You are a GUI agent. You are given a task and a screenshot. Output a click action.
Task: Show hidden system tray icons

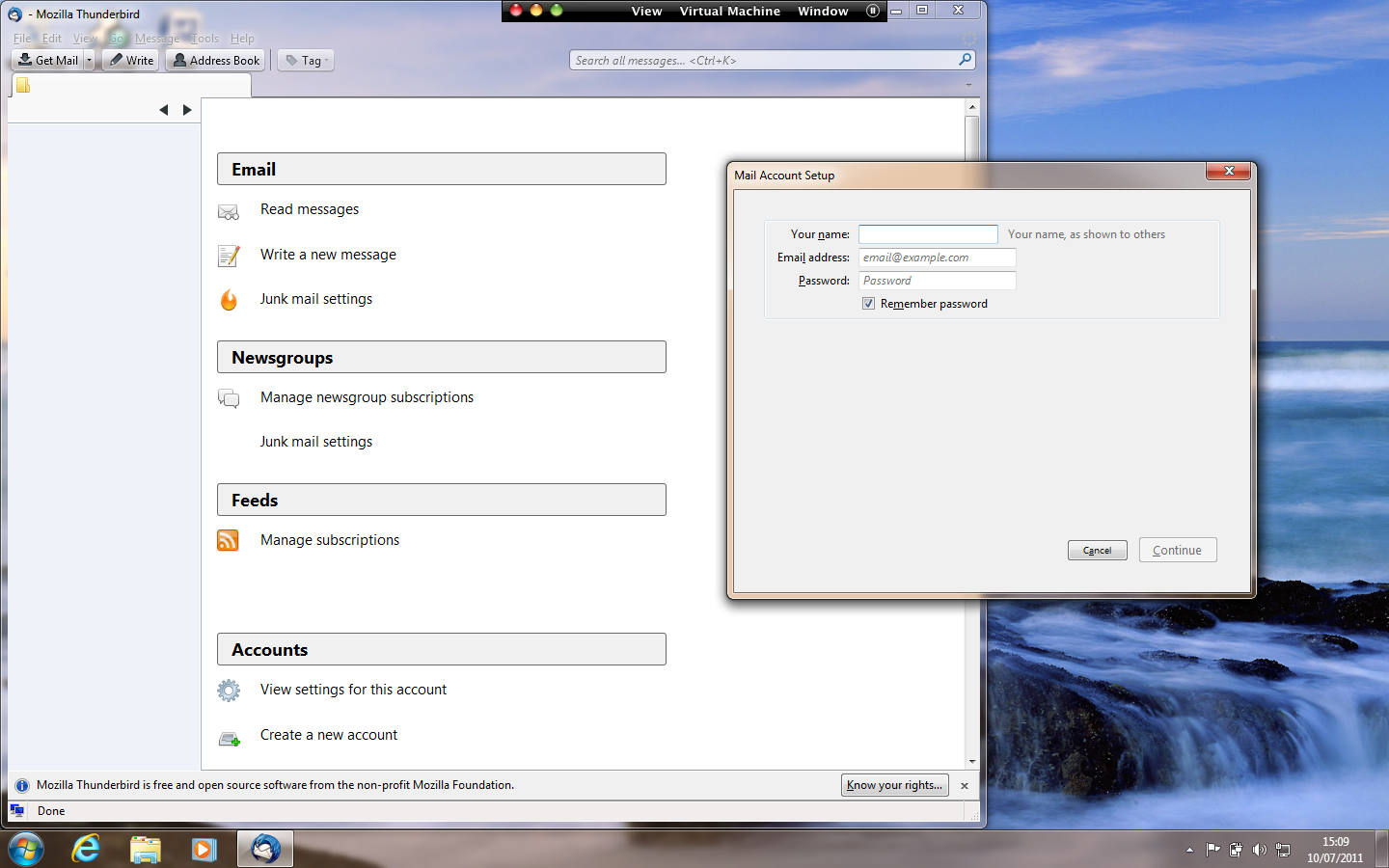point(1189,850)
